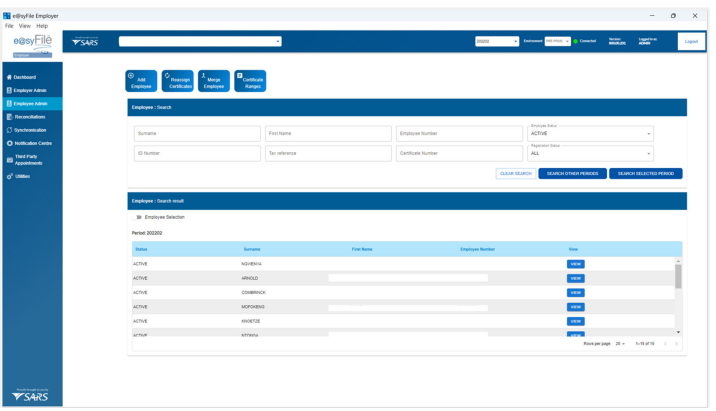Toggle the Employee Selection switch

pyautogui.click(x=137, y=217)
